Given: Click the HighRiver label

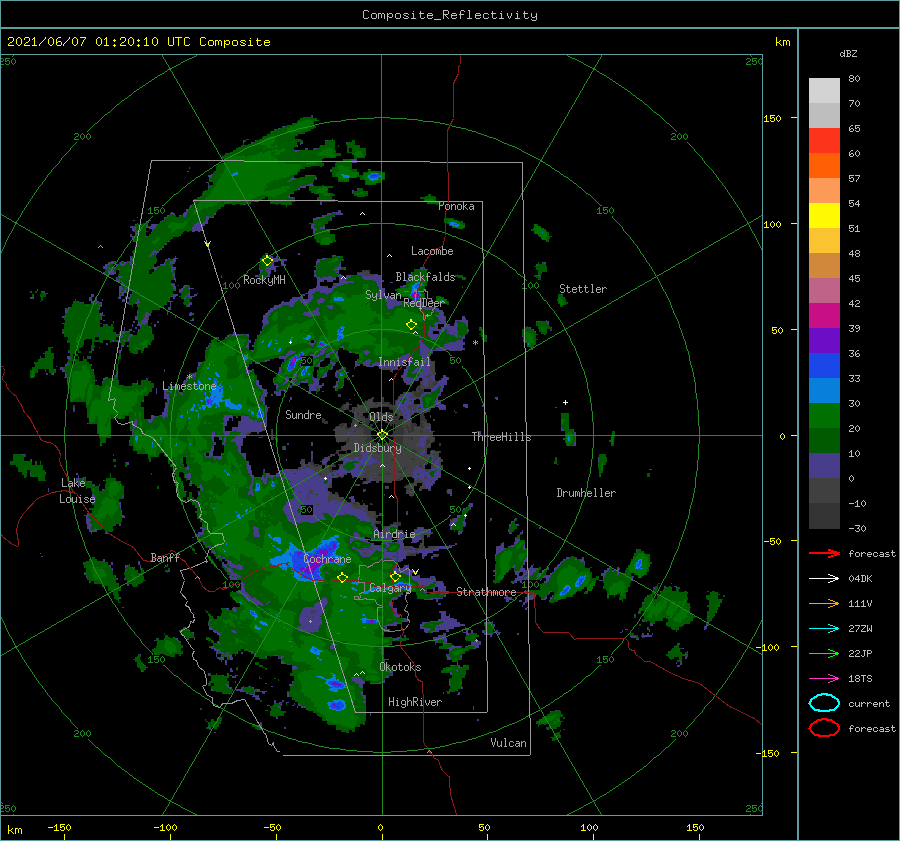Looking at the screenshot, I should pos(415,702).
